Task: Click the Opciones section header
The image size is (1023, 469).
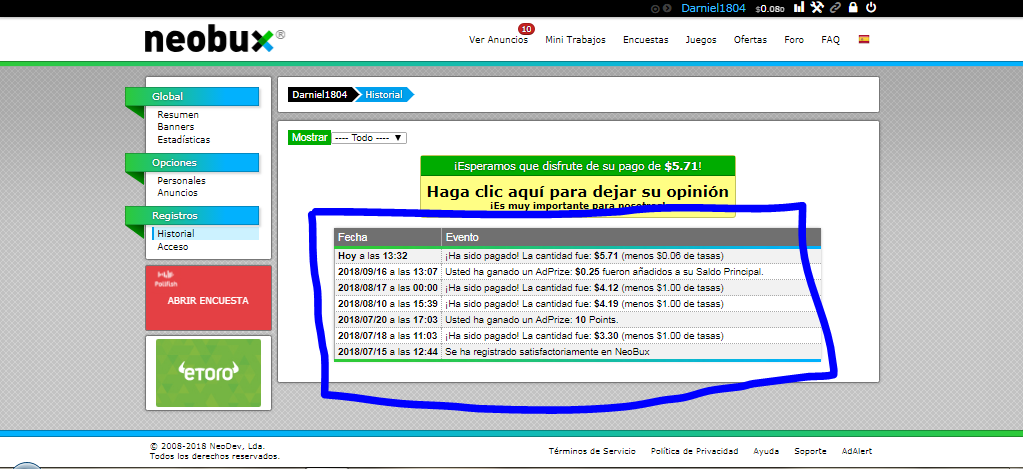Action: (192, 163)
